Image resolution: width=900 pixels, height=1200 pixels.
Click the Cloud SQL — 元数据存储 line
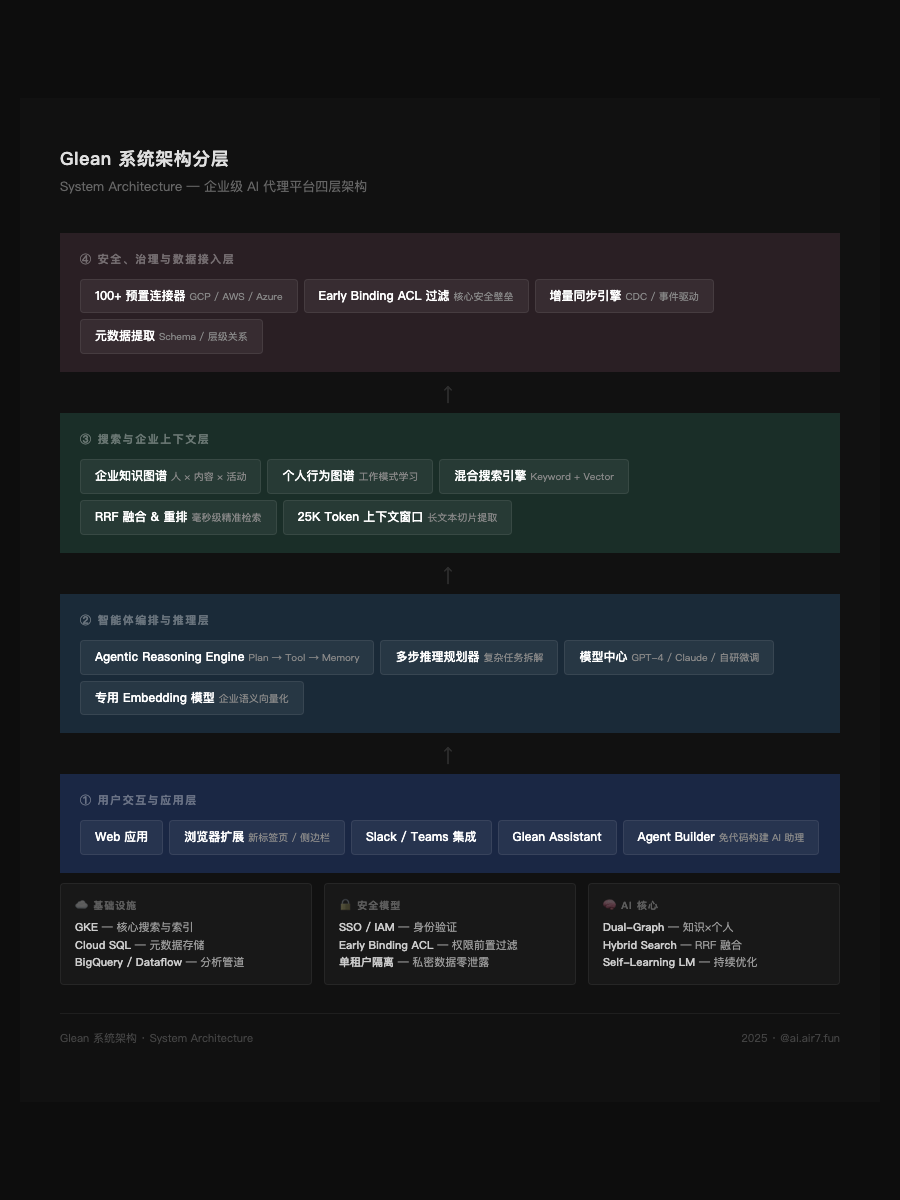point(140,945)
